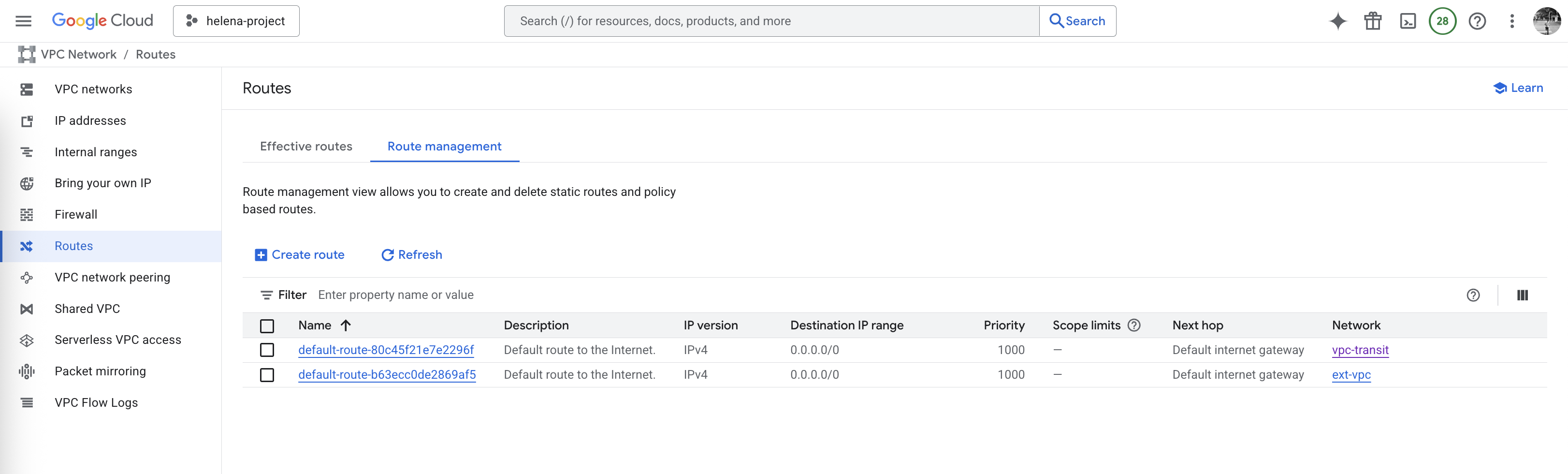The height and width of the screenshot is (474, 1568).
Task: Open Gemini AI assistant sparkle icon
Action: click(1337, 21)
